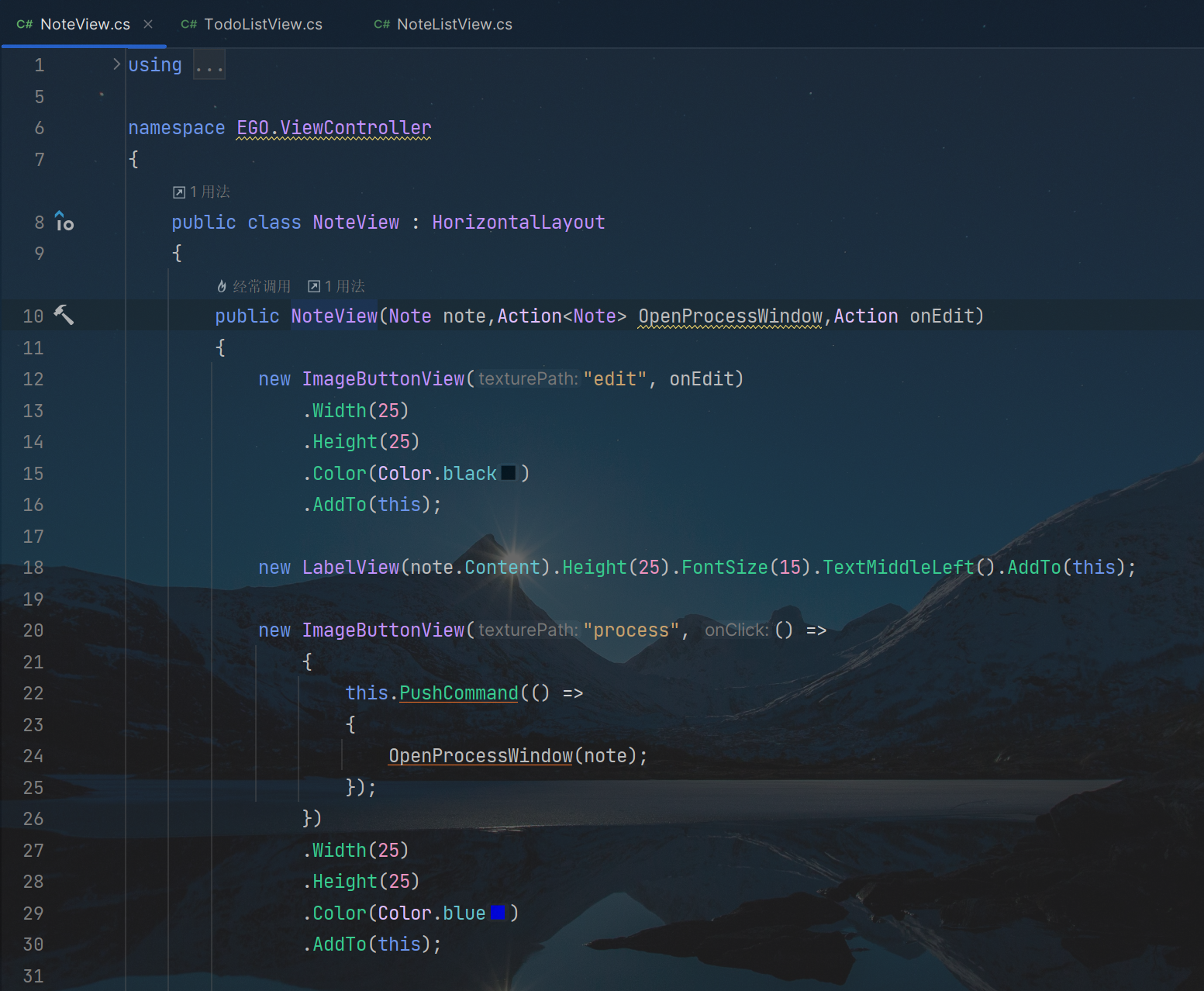Viewport: 1204px width, 991px height.
Task: Click the PushCommand method call
Action: tap(459, 693)
